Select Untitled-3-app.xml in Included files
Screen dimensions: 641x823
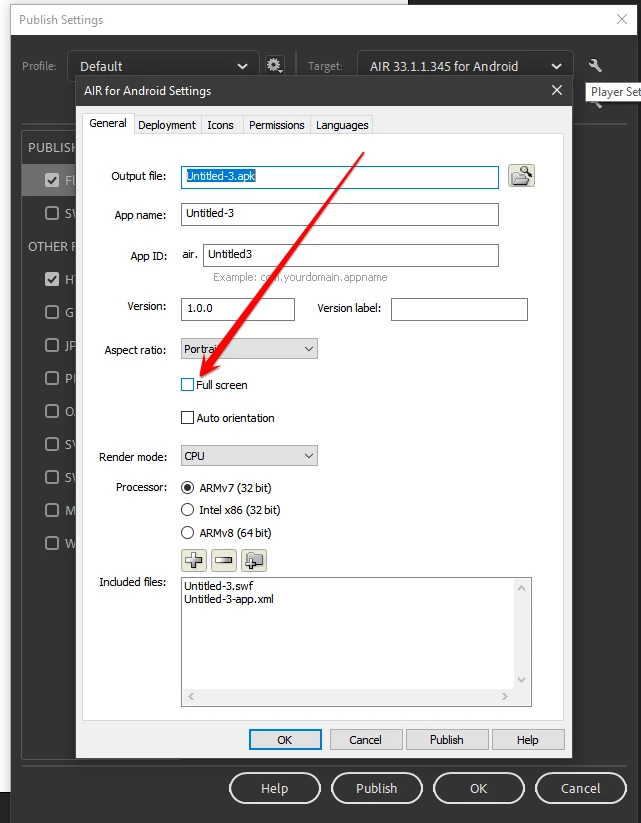click(229, 599)
